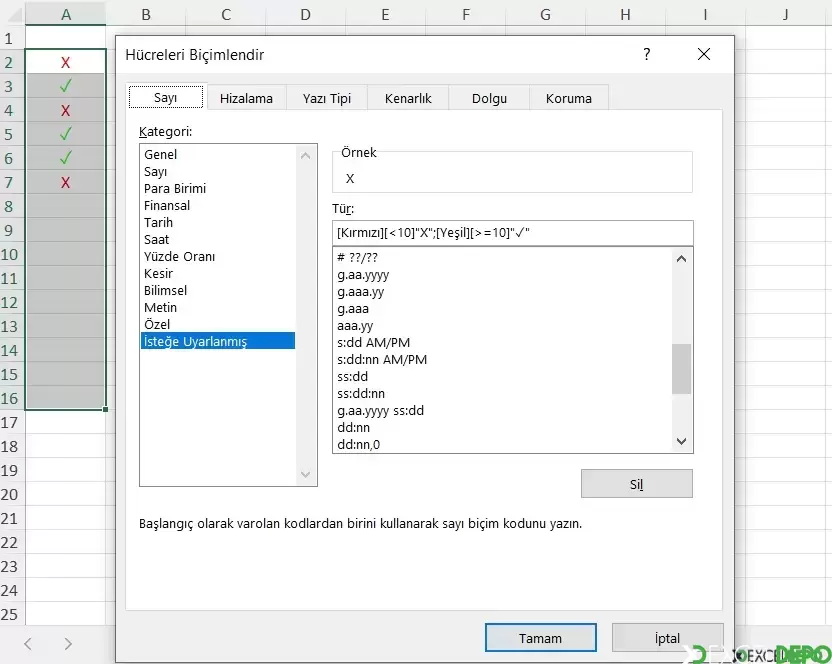832x664 pixels.
Task: Confirm with the Tamam button
Action: click(540, 637)
